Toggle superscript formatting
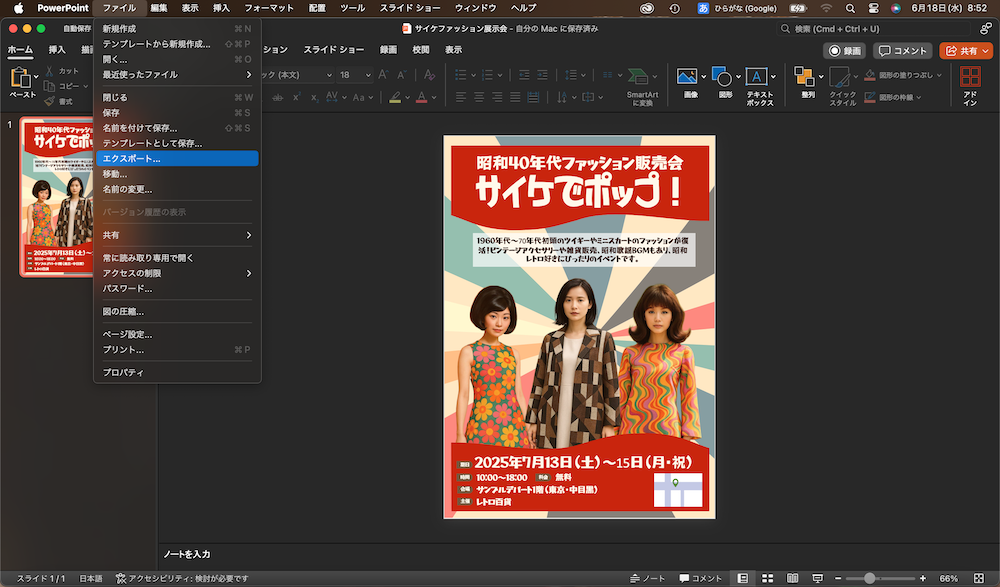This screenshot has width=1000, height=587. point(297,97)
